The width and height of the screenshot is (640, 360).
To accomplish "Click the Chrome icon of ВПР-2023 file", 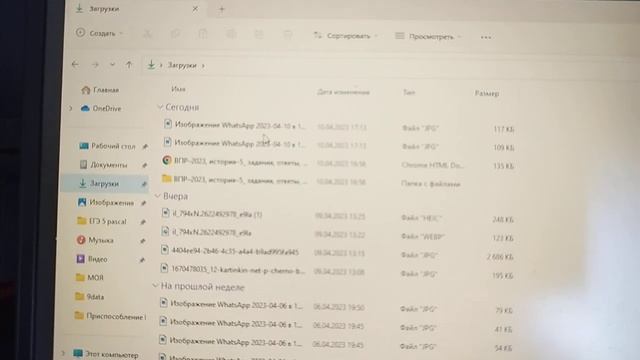I will (166, 160).
